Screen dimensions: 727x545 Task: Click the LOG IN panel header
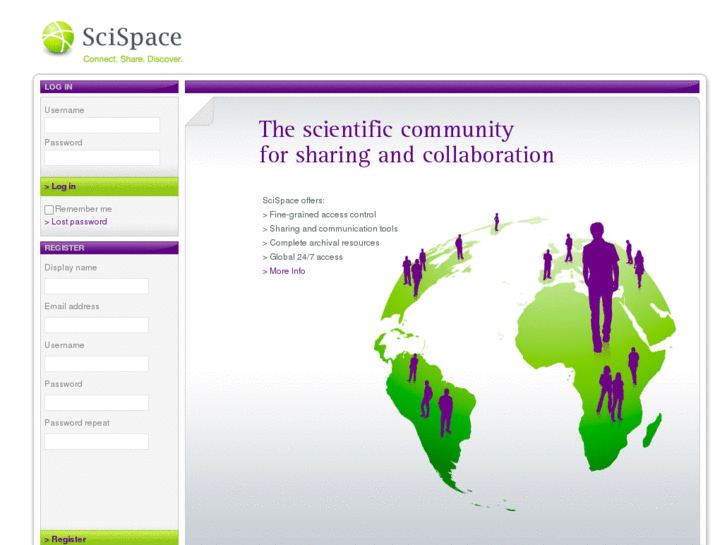[109, 87]
